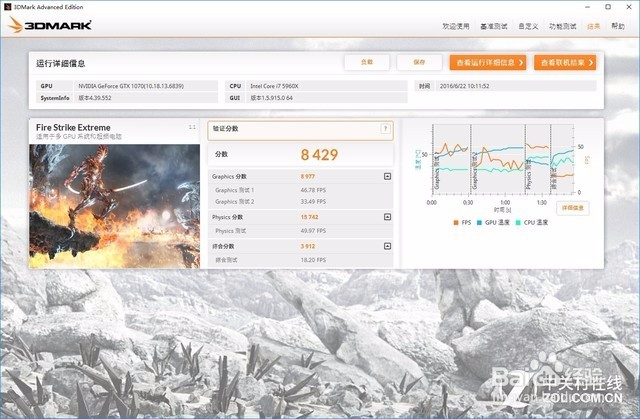Click the 3DMark logo in the header
Screen dimensions: 640x419
coord(49,25)
